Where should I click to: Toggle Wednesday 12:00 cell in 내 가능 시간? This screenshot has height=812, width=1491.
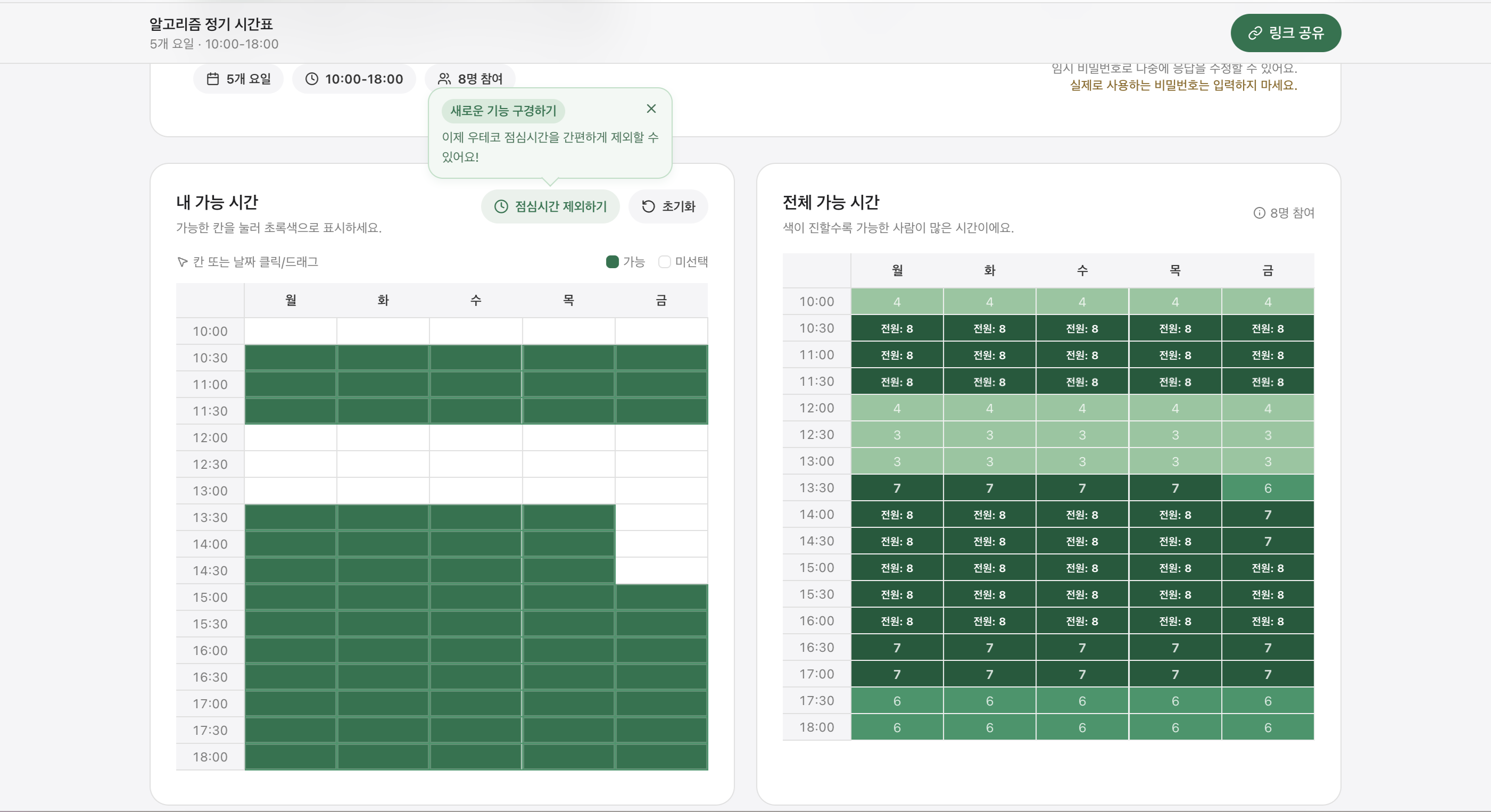coord(476,437)
